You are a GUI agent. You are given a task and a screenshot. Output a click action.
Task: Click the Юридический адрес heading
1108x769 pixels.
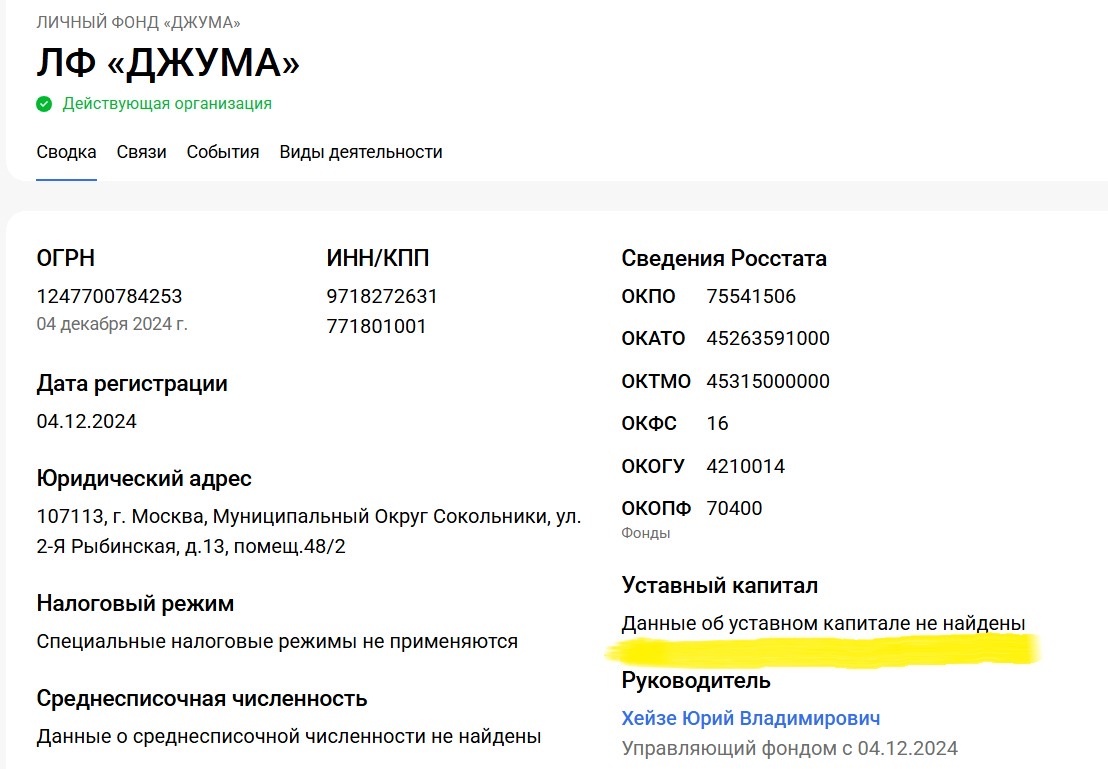(x=144, y=479)
